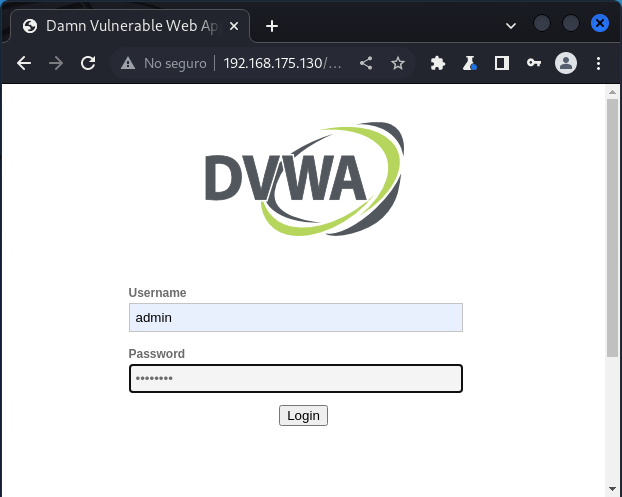Click the scrollbar up arrow

(x=612, y=92)
